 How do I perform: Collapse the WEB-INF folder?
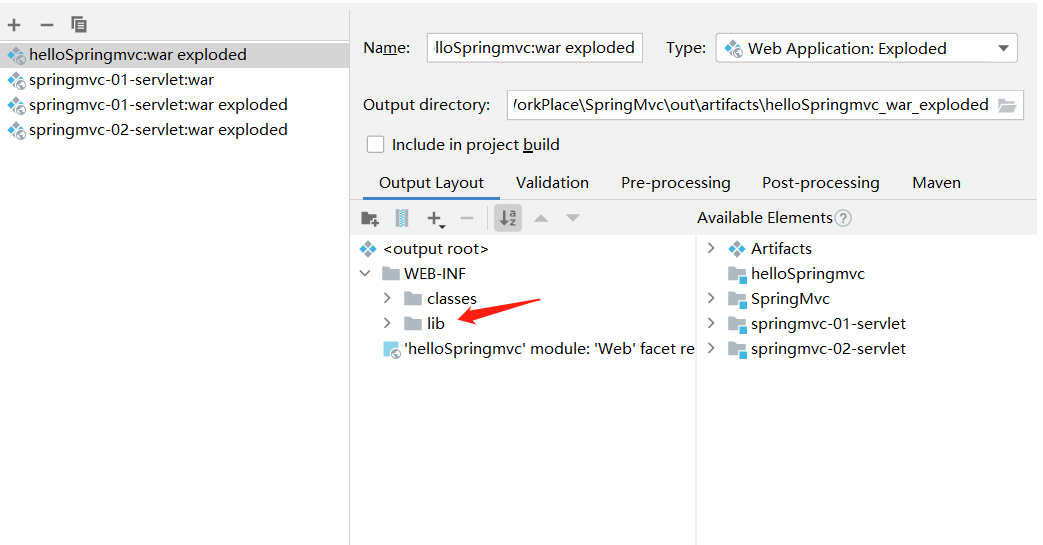pyautogui.click(x=364, y=273)
